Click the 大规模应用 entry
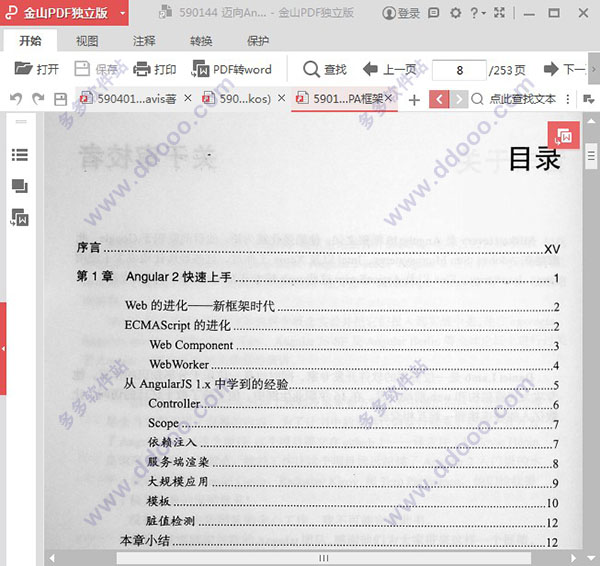Screen dimensions: 600x566 click(x=354, y=482)
